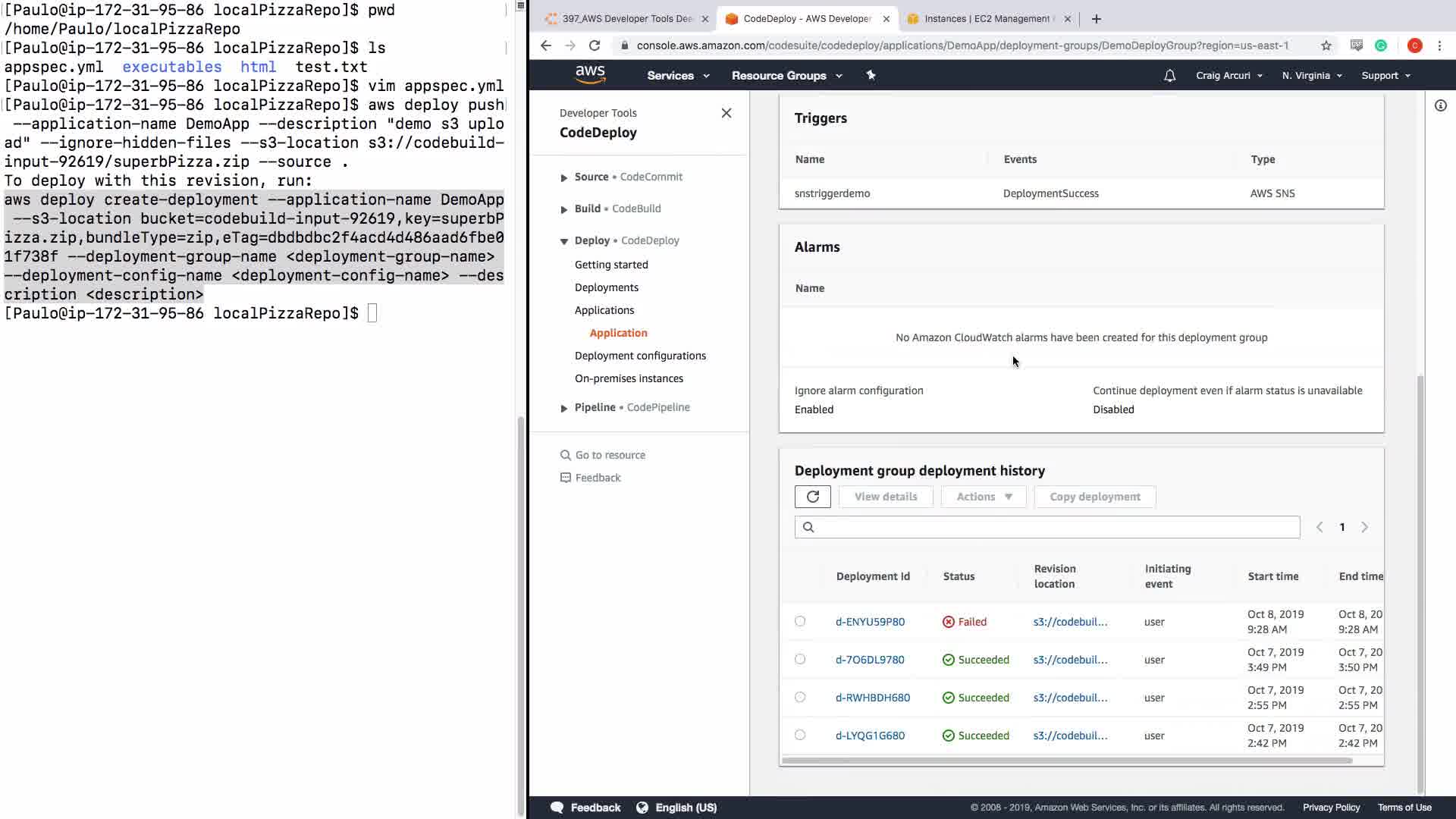Click the deployment history search field
This screenshot has width=1456, height=819.
pyautogui.click(x=1046, y=527)
